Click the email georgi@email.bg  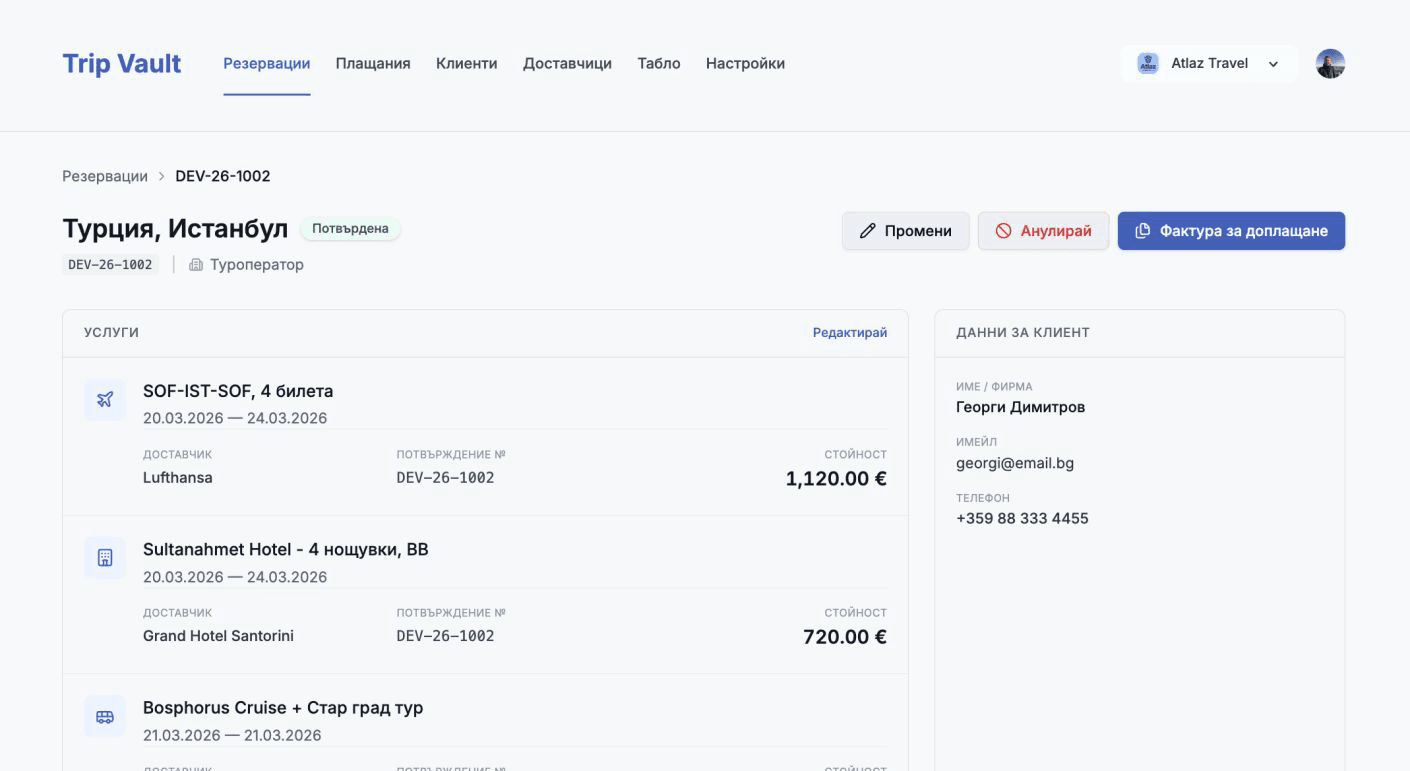[1015, 463]
